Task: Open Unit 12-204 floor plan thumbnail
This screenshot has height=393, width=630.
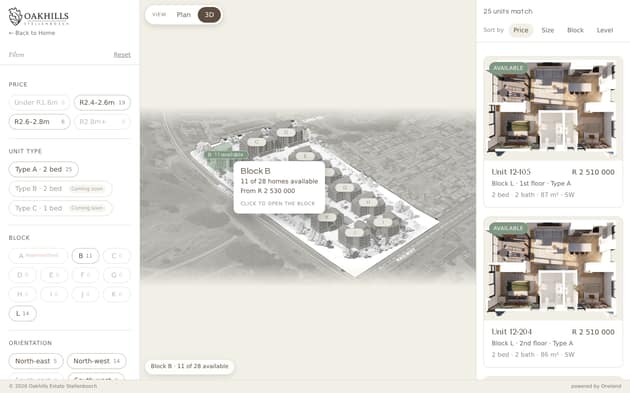Action: pyautogui.click(x=553, y=268)
